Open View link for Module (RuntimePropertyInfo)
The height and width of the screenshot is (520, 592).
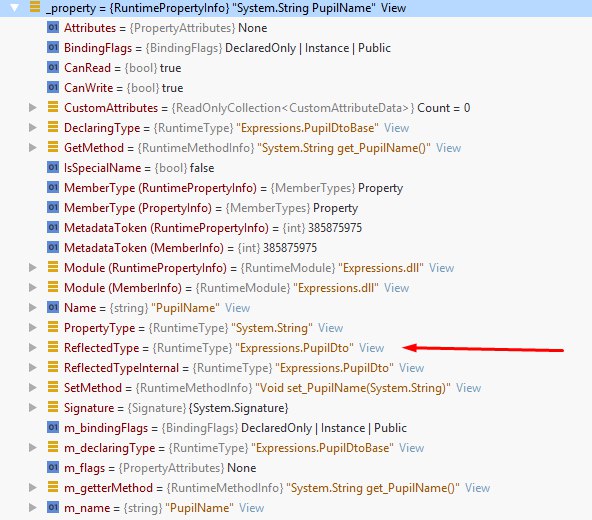(x=441, y=268)
